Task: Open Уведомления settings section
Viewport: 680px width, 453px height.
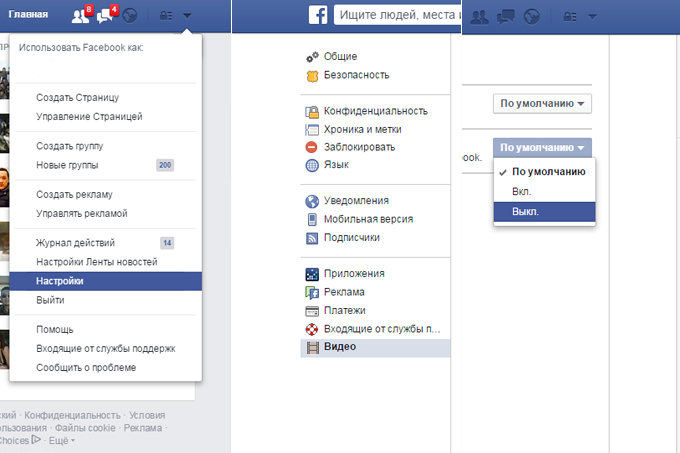Action: point(356,201)
